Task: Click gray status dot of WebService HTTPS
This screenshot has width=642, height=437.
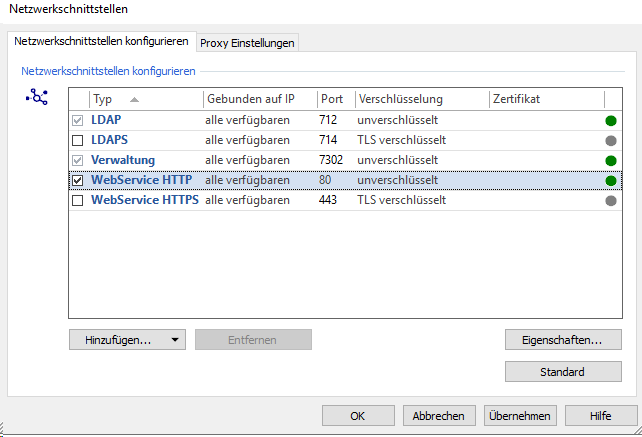Action: click(x=611, y=200)
